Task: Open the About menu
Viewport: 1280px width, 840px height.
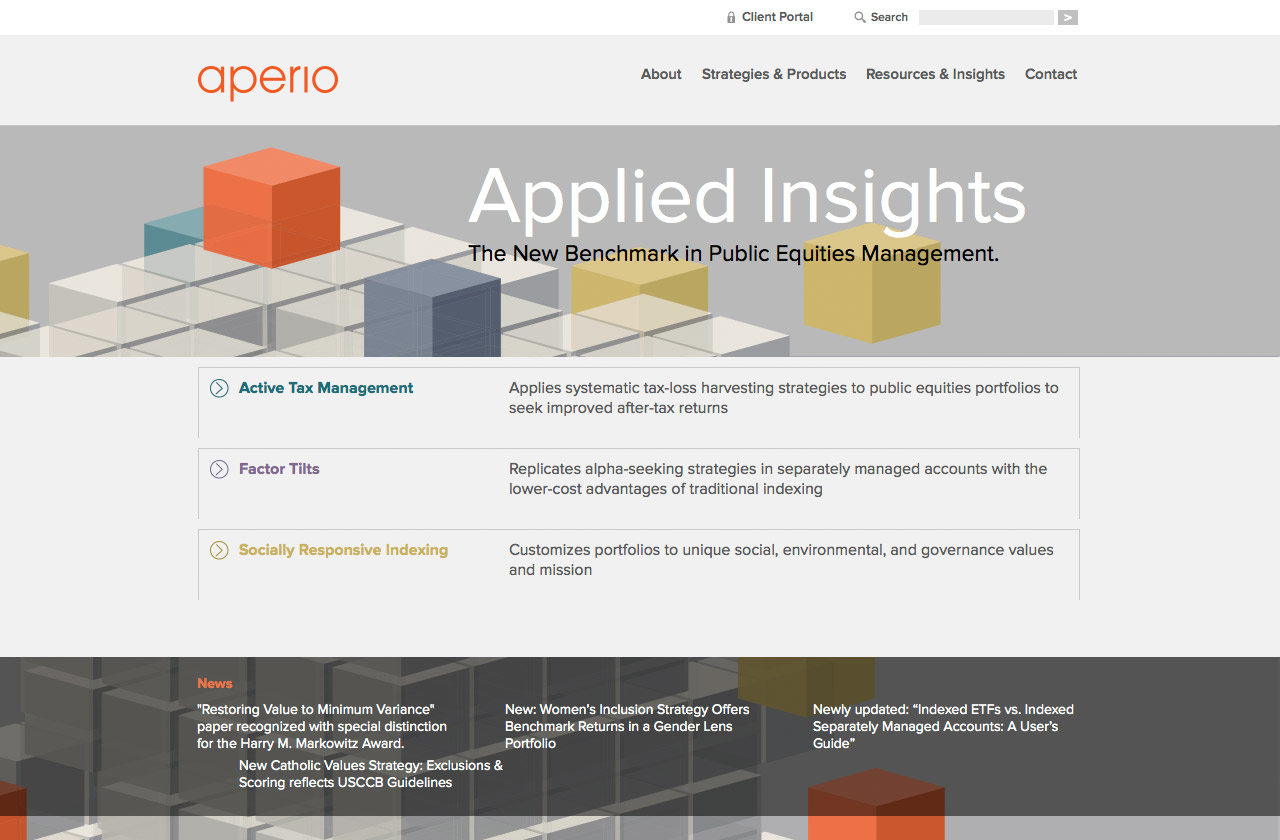Action: 661,74
